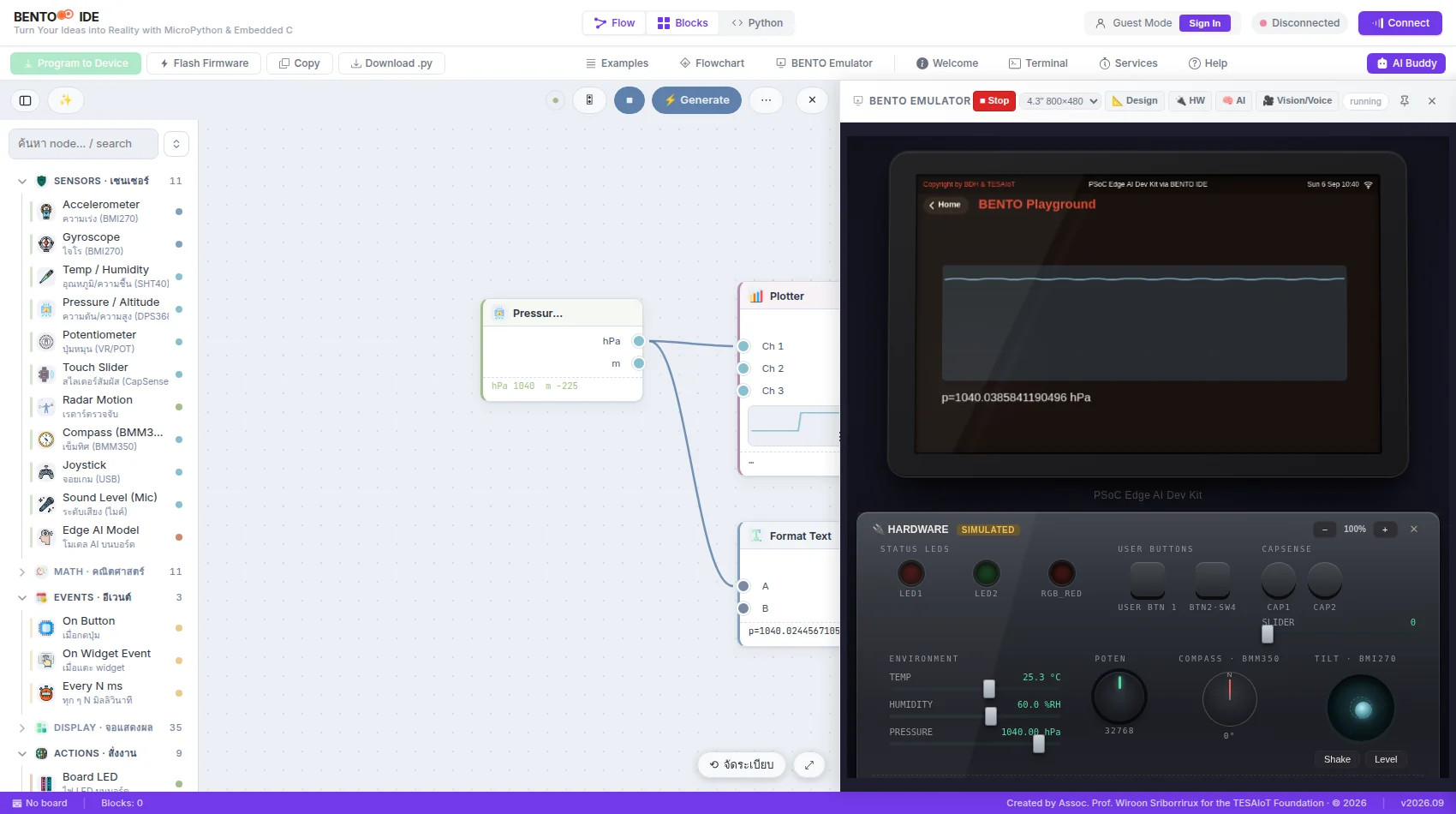The width and height of the screenshot is (1456, 814).
Task: Toggle the LED1 status indicator
Action: coord(910,572)
